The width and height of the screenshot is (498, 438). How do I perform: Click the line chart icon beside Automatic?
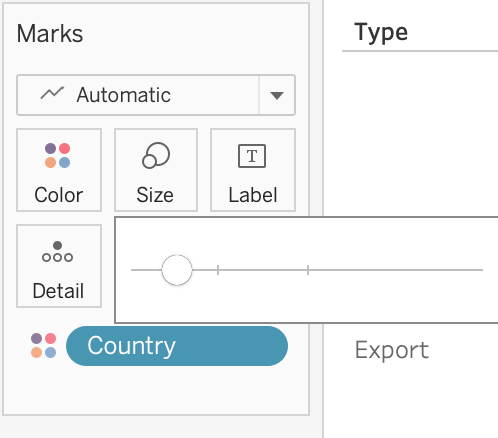(52, 93)
